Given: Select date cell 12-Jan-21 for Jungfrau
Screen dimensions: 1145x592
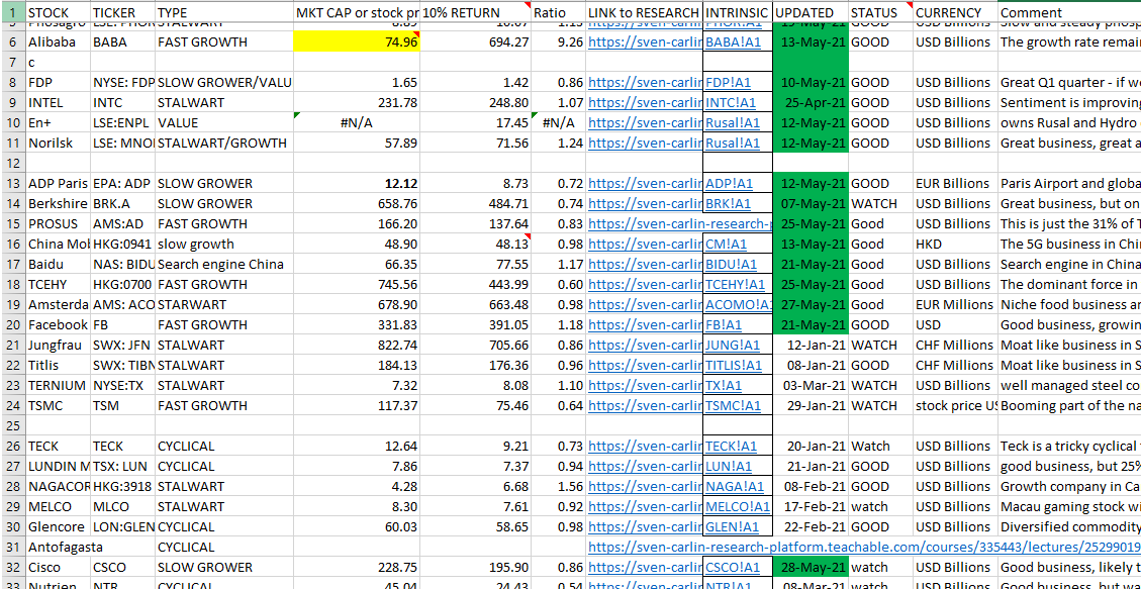Looking at the screenshot, I should click(x=811, y=345).
